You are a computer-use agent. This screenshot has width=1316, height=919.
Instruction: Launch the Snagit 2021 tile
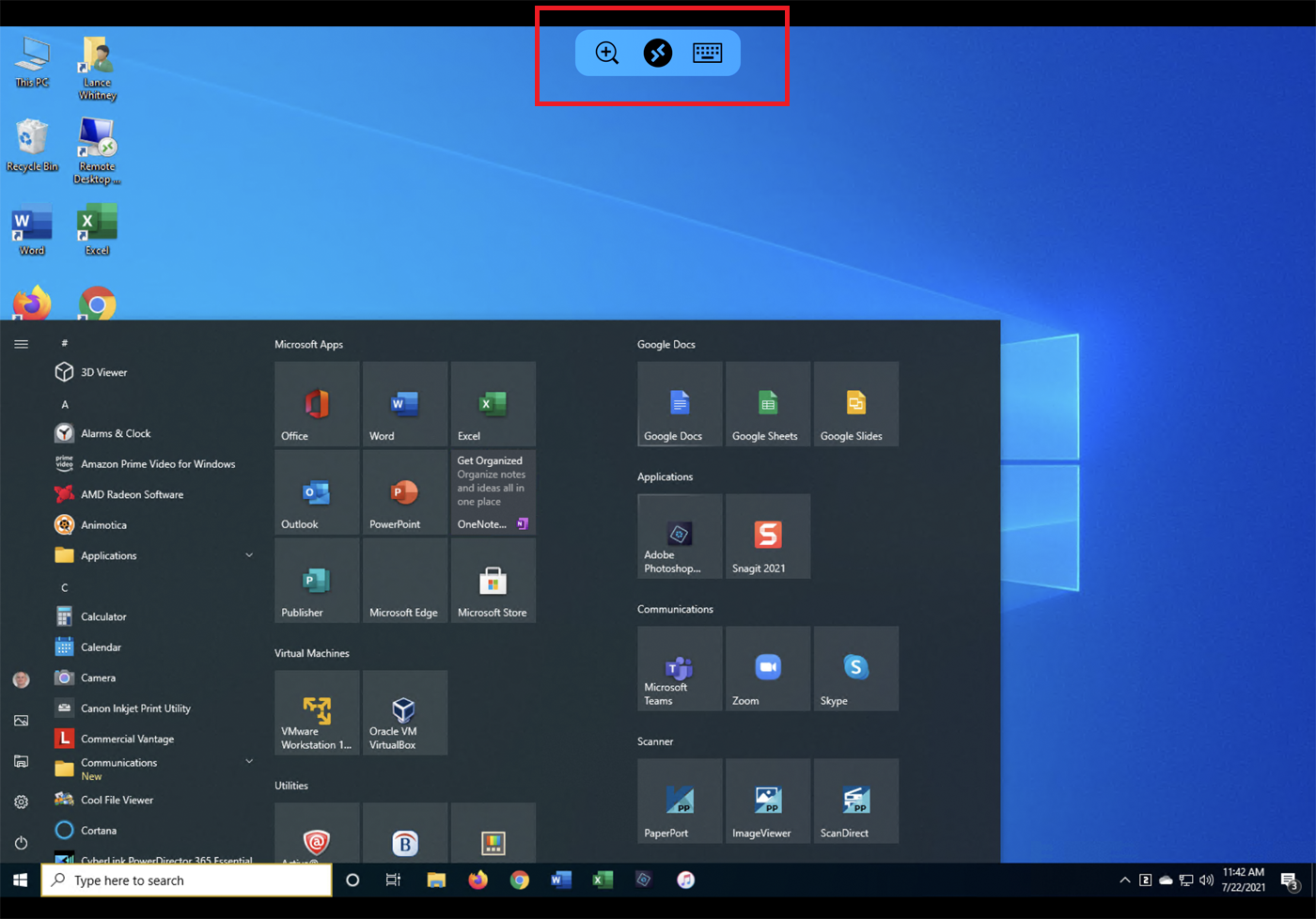tap(768, 537)
